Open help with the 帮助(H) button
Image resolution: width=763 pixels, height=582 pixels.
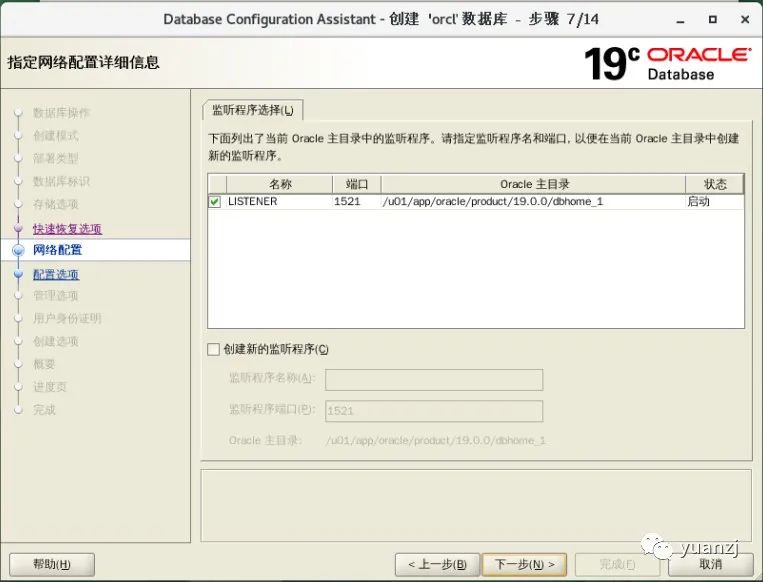[52, 564]
